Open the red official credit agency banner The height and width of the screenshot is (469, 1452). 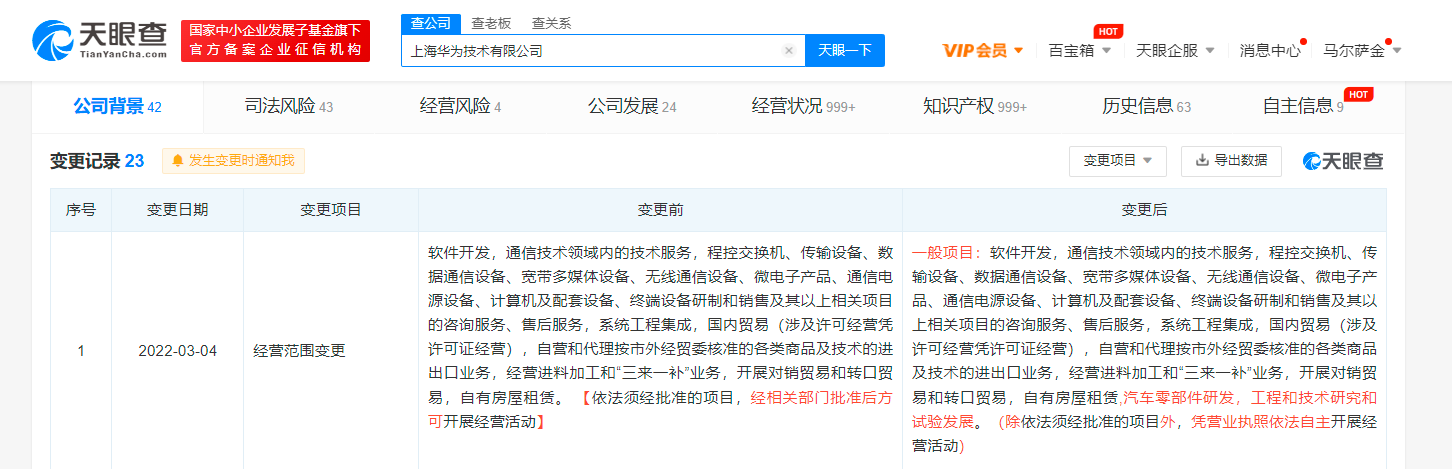[275, 41]
